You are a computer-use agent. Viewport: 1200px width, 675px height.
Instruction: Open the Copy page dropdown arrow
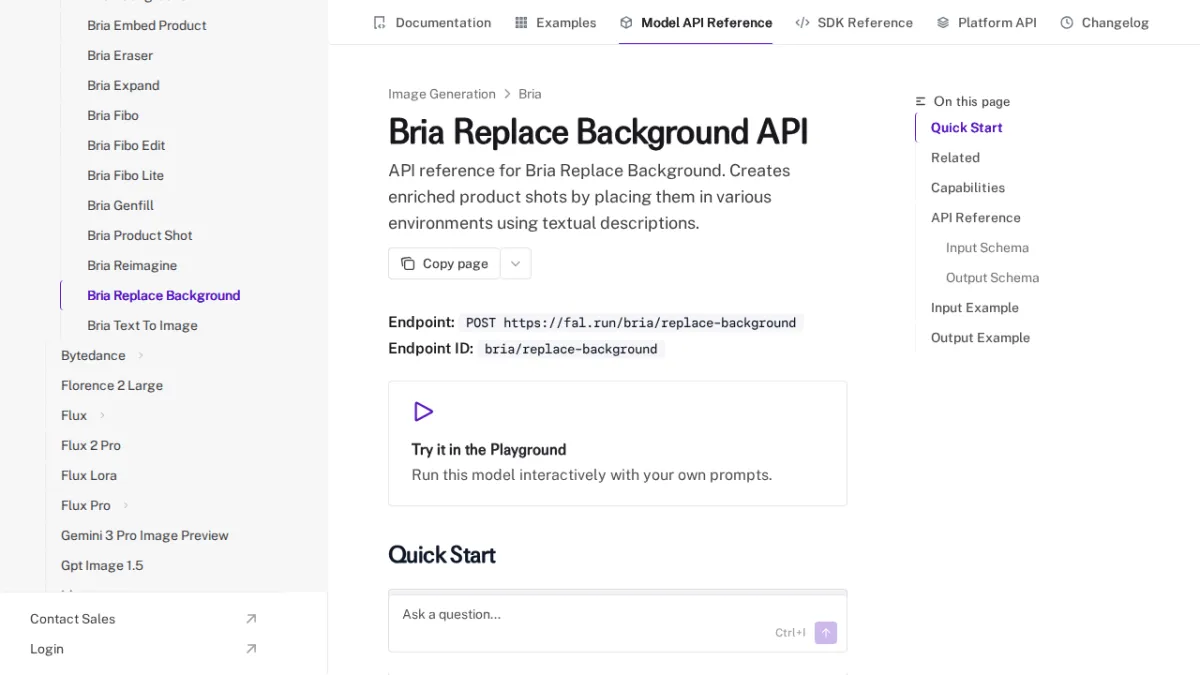click(516, 264)
